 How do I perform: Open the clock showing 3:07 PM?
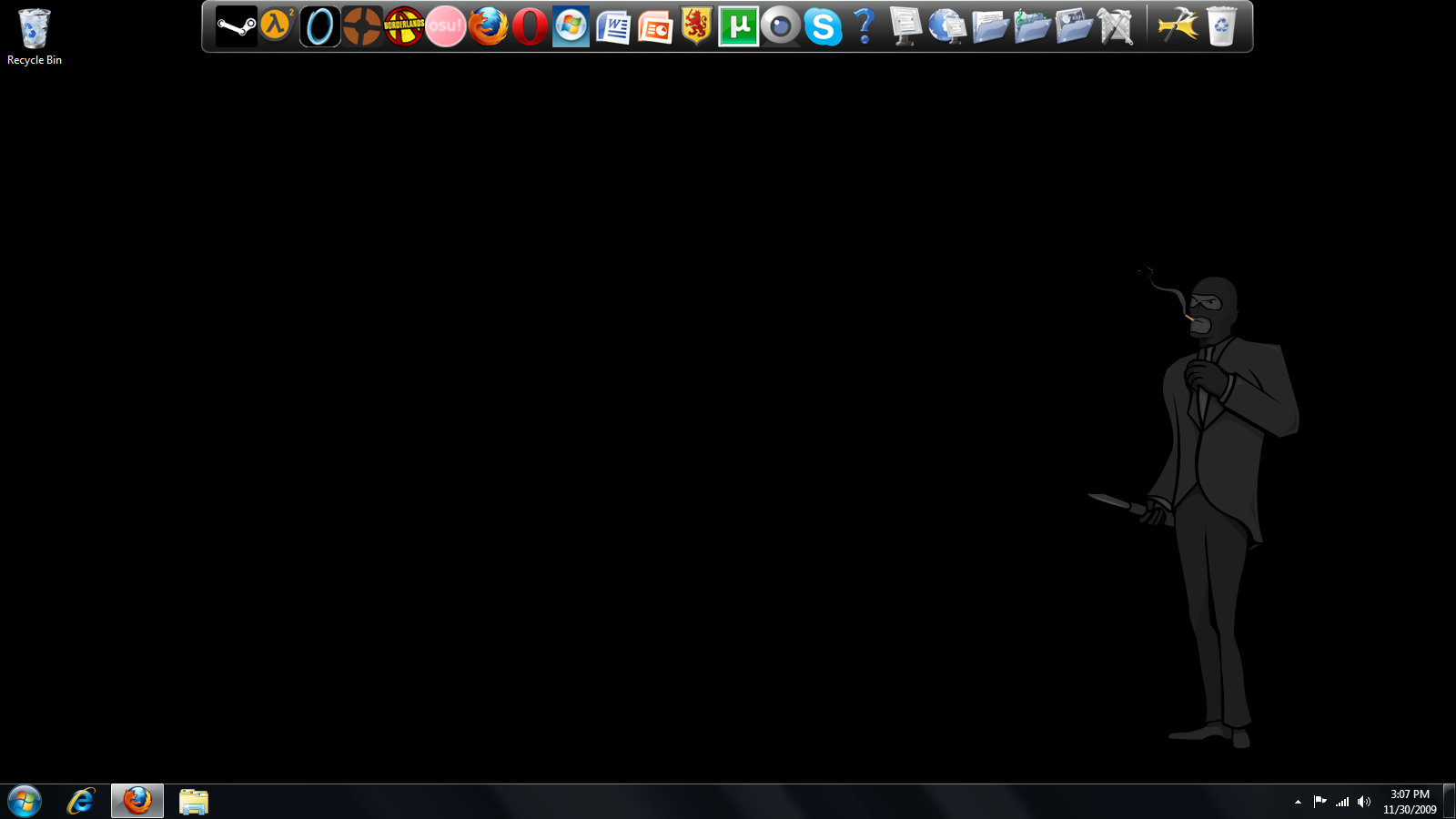[1410, 802]
